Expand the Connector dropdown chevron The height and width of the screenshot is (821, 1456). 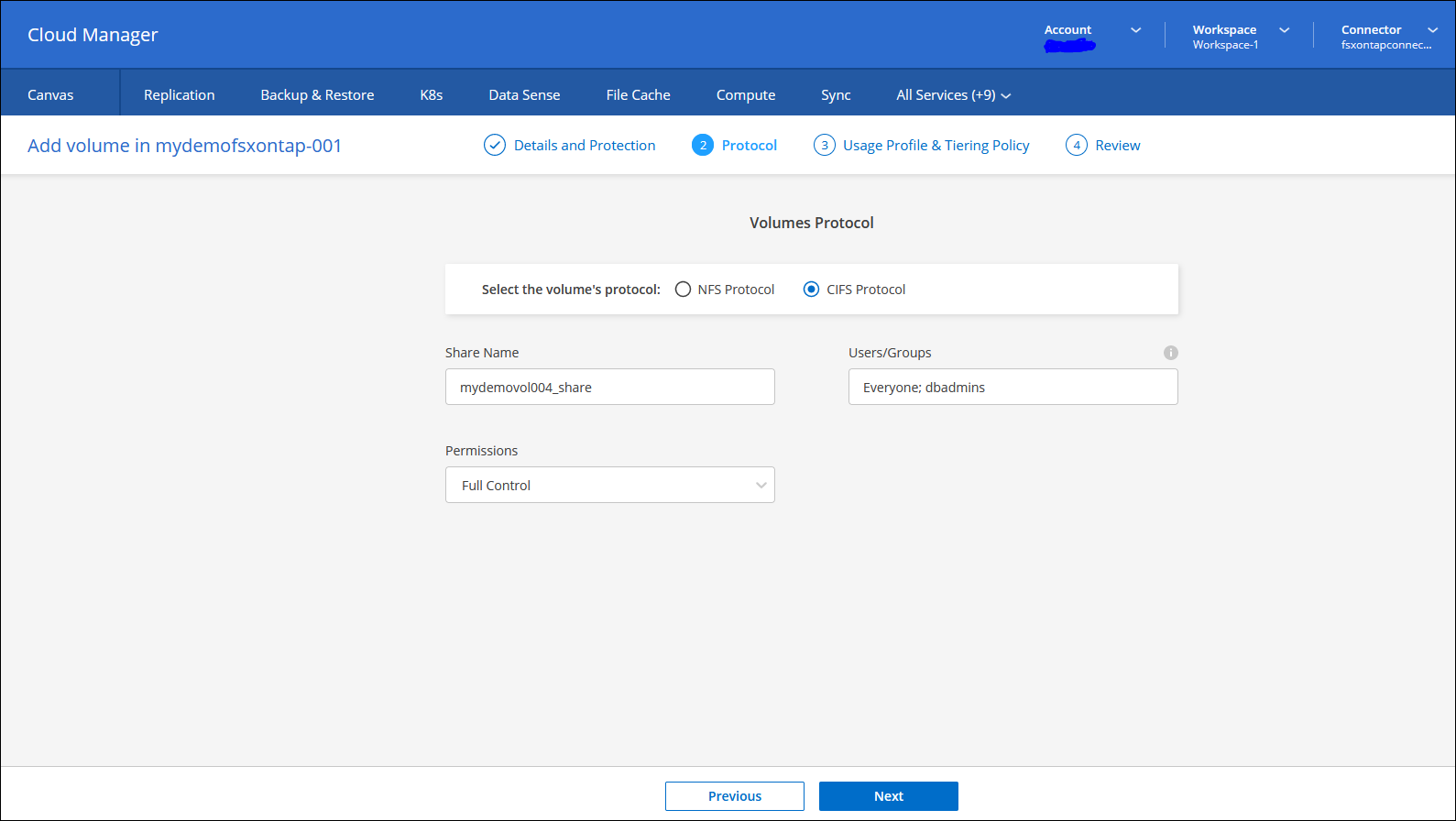point(1433,30)
